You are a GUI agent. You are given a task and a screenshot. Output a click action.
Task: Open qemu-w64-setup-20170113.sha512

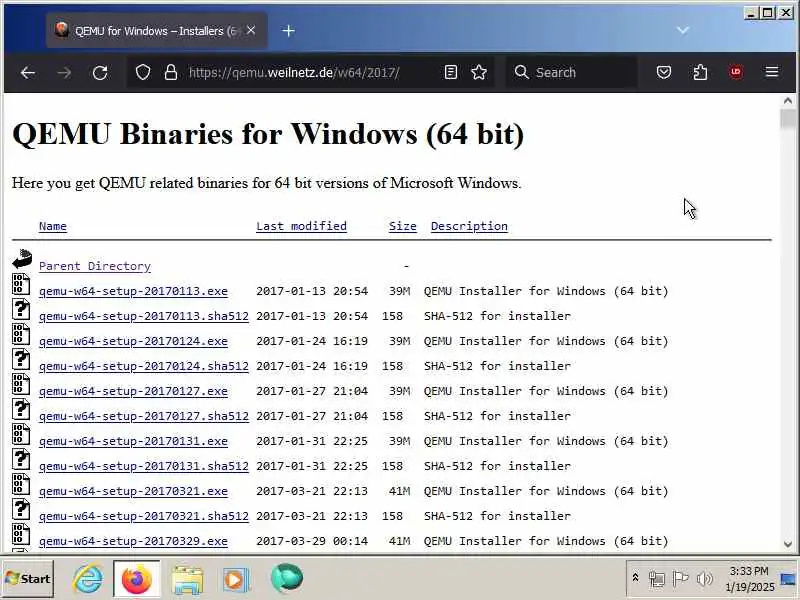pyautogui.click(x=144, y=316)
